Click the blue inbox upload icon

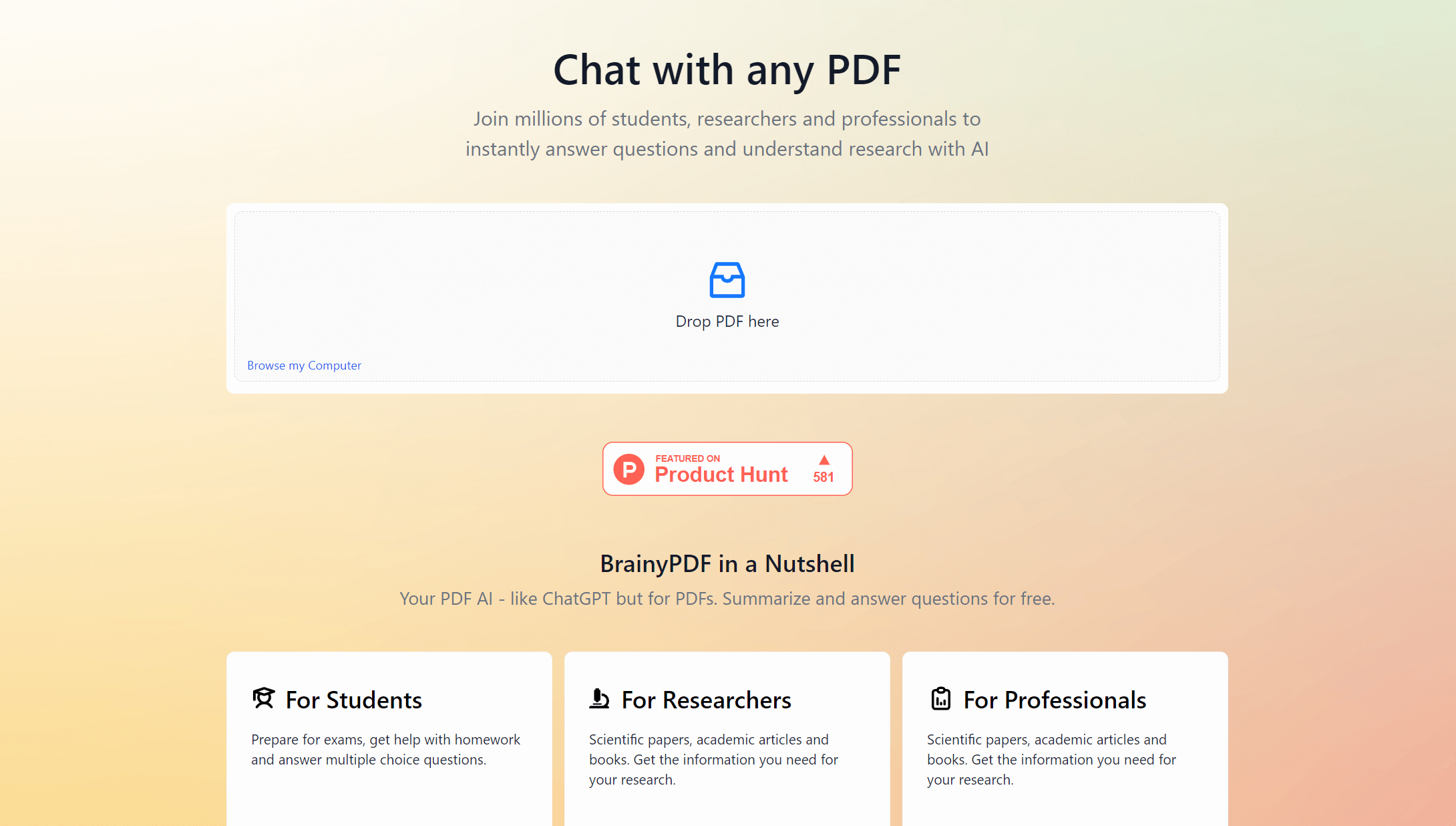[727, 279]
